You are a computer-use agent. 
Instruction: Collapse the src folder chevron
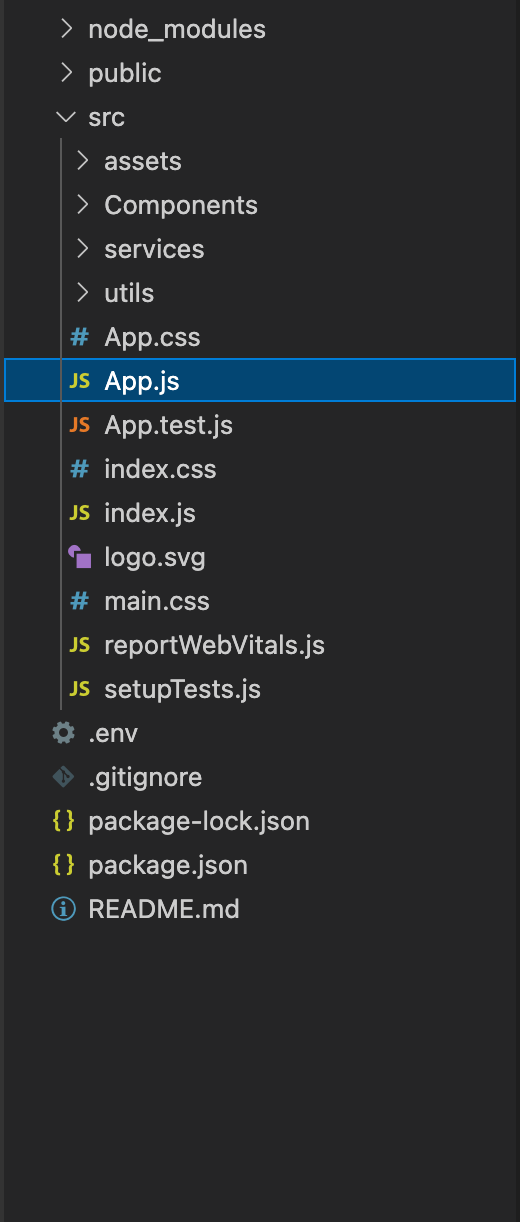pos(66,117)
